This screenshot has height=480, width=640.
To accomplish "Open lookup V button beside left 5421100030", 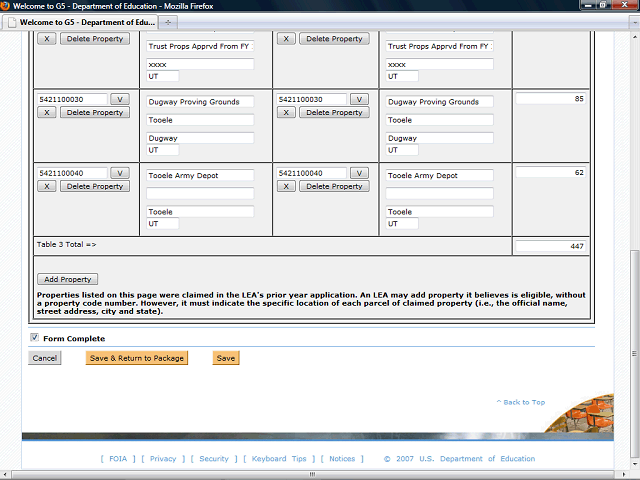I will pyautogui.click(x=120, y=99).
